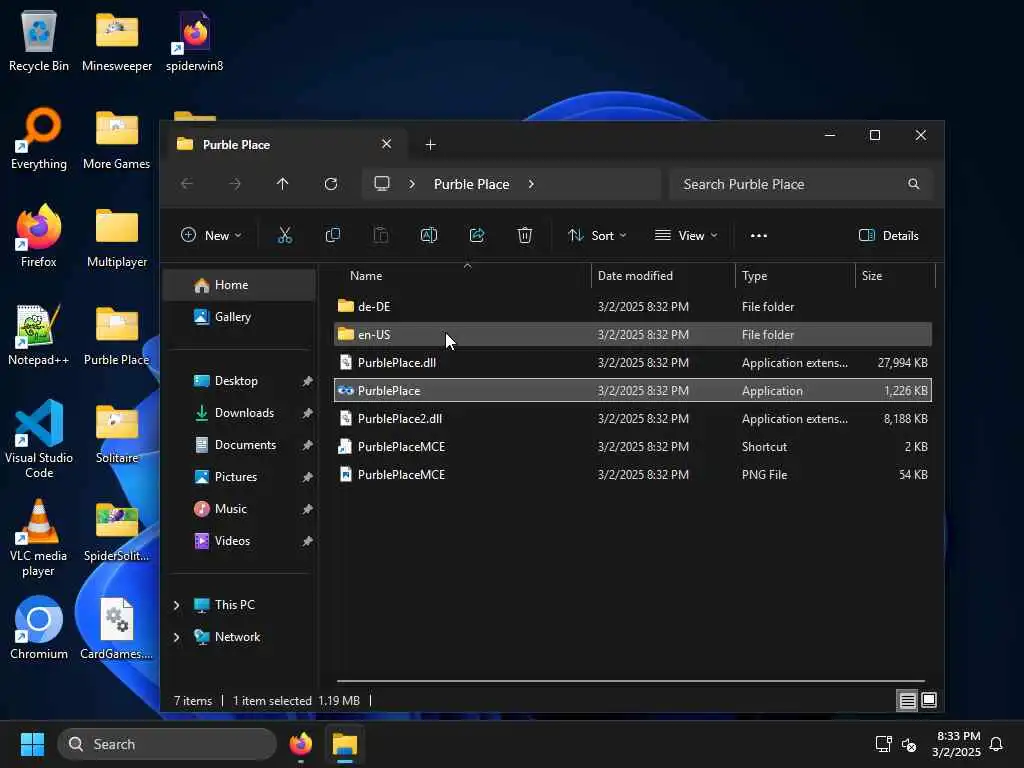The width and height of the screenshot is (1024, 768).
Task: Open the Sort dropdown menu
Action: coord(597,236)
